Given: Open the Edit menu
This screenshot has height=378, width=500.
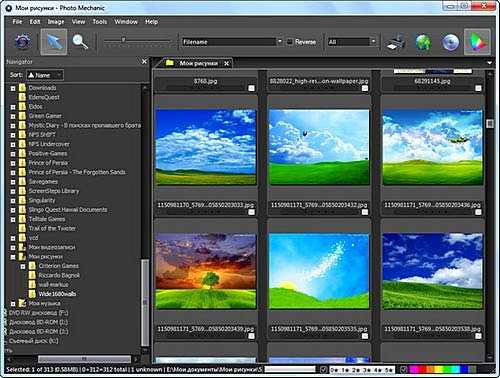Looking at the screenshot, I should click(35, 22).
